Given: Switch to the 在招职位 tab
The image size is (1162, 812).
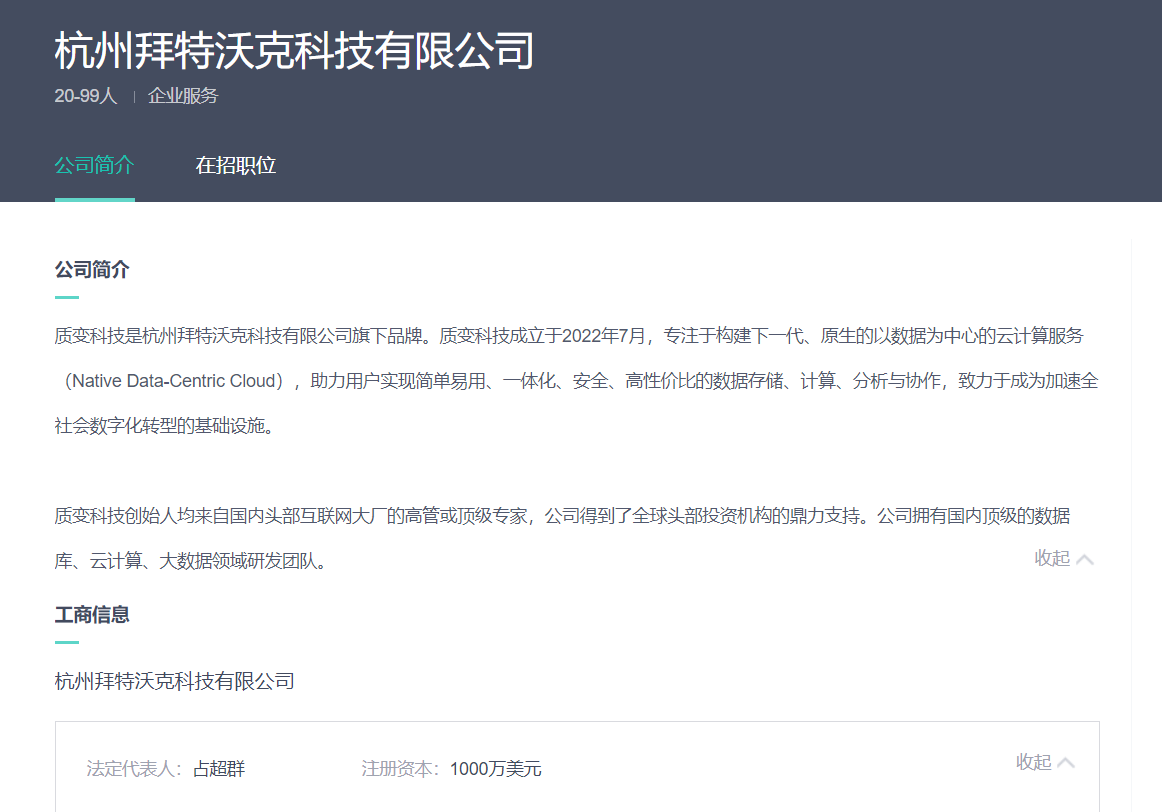Looking at the screenshot, I should (x=236, y=165).
